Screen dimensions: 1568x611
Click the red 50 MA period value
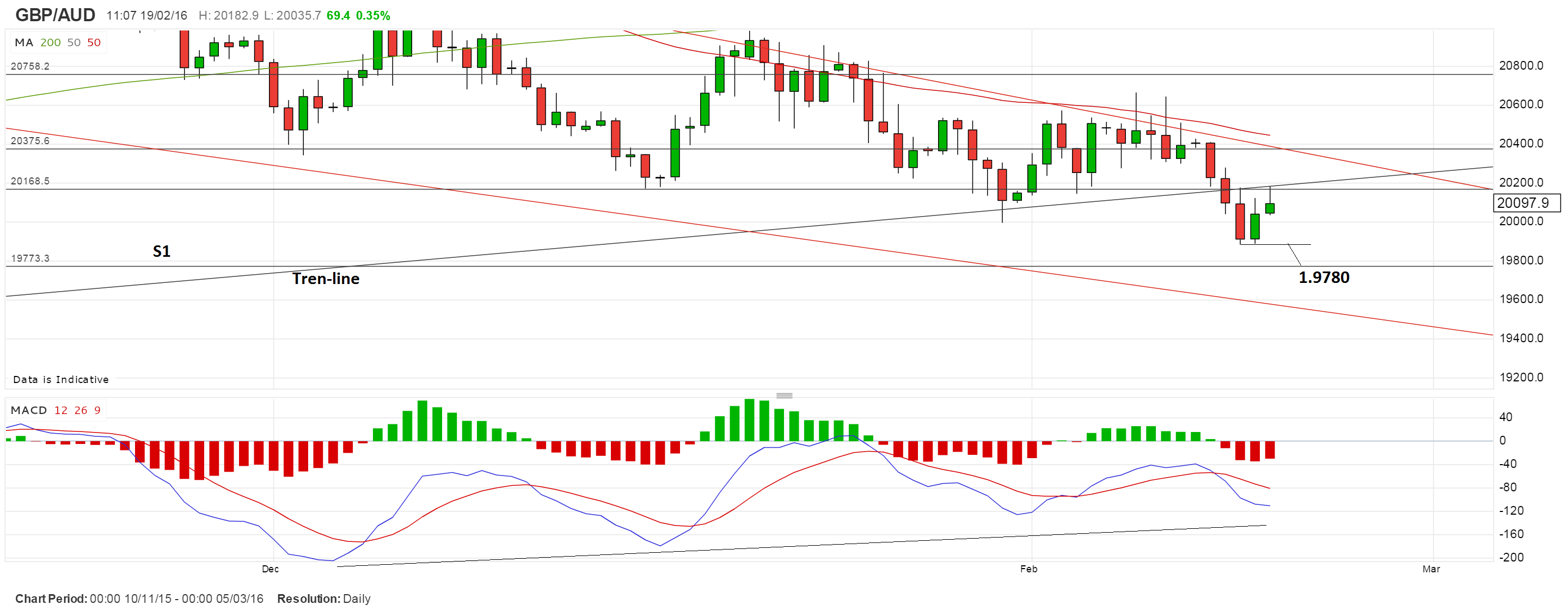[x=94, y=42]
